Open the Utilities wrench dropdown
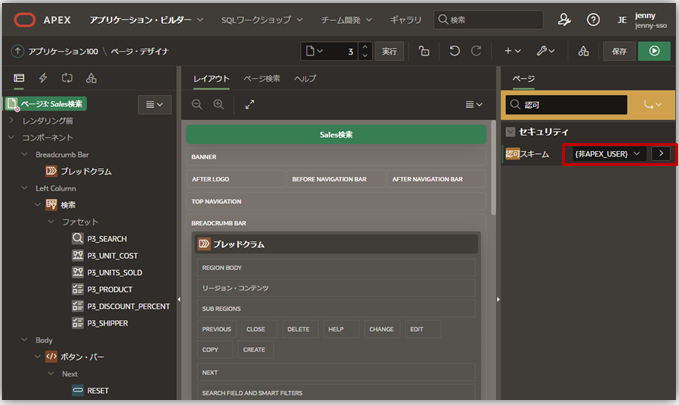This screenshot has width=679, height=405. [547, 51]
